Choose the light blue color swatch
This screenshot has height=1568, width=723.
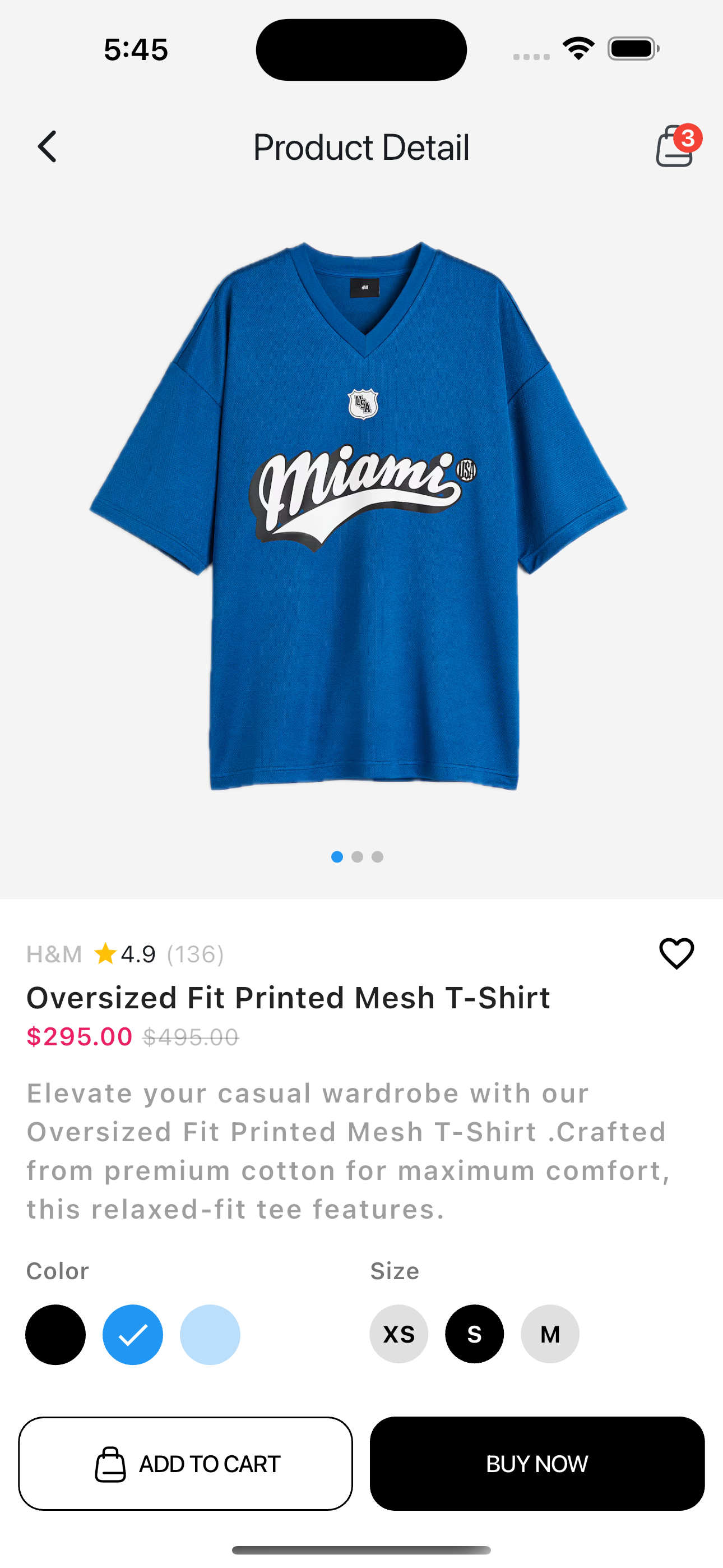(x=210, y=1335)
